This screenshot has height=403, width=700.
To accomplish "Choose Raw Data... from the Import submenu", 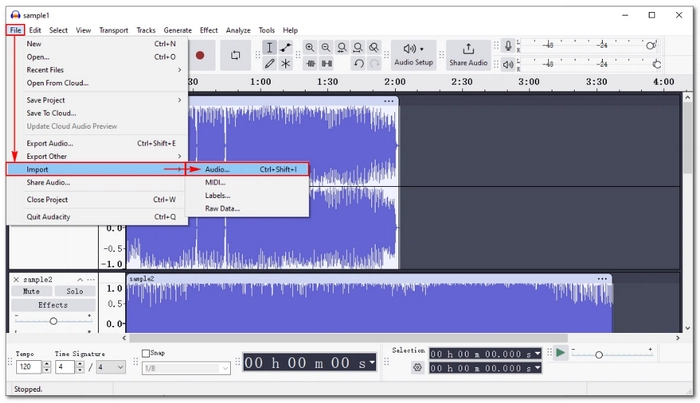I will [x=247, y=208].
